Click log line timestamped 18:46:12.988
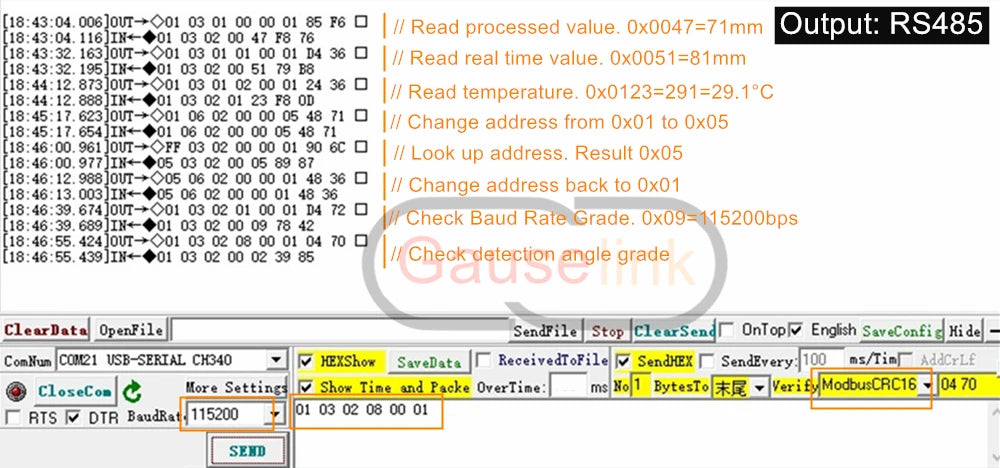1000x468 pixels. click(x=184, y=179)
